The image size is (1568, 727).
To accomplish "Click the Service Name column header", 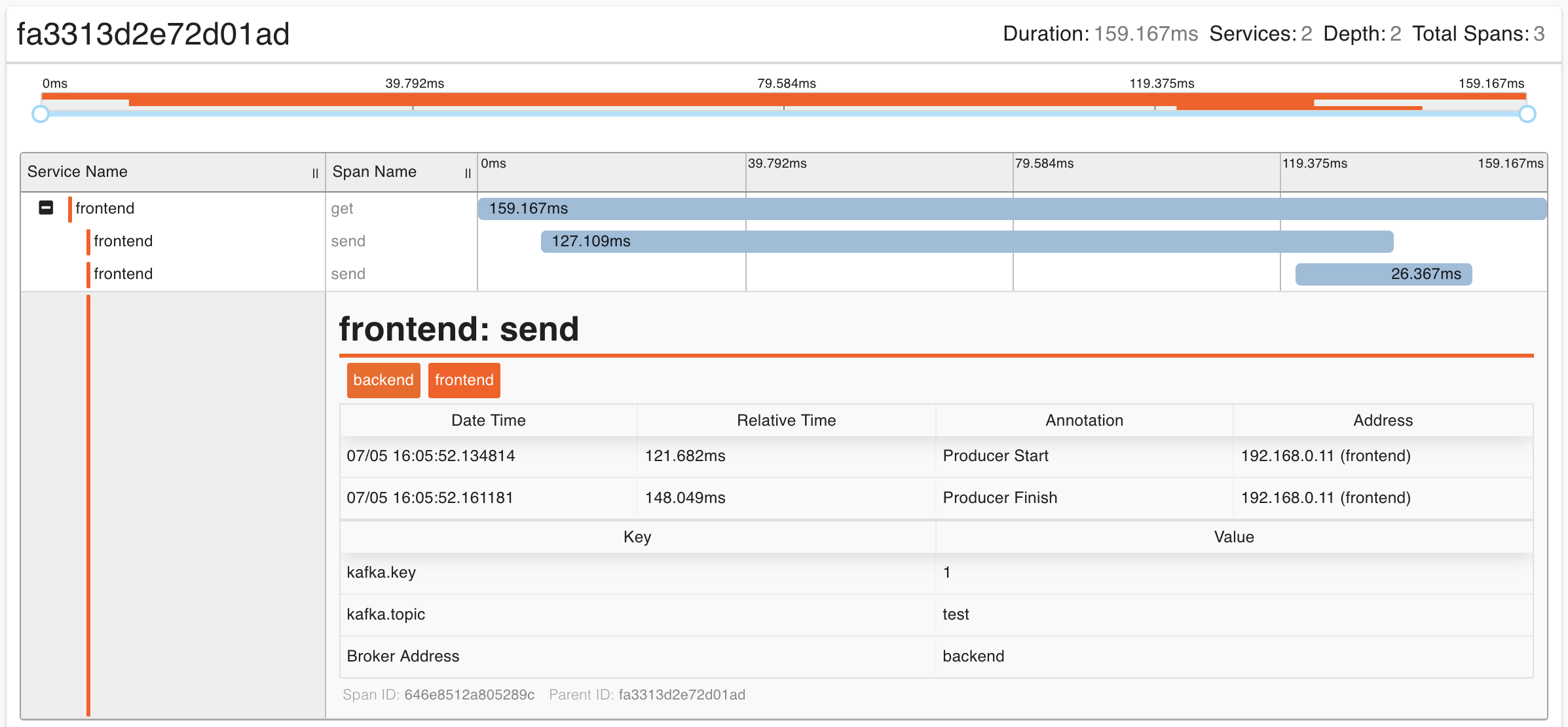I will pyautogui.click(x=77, y=172).
